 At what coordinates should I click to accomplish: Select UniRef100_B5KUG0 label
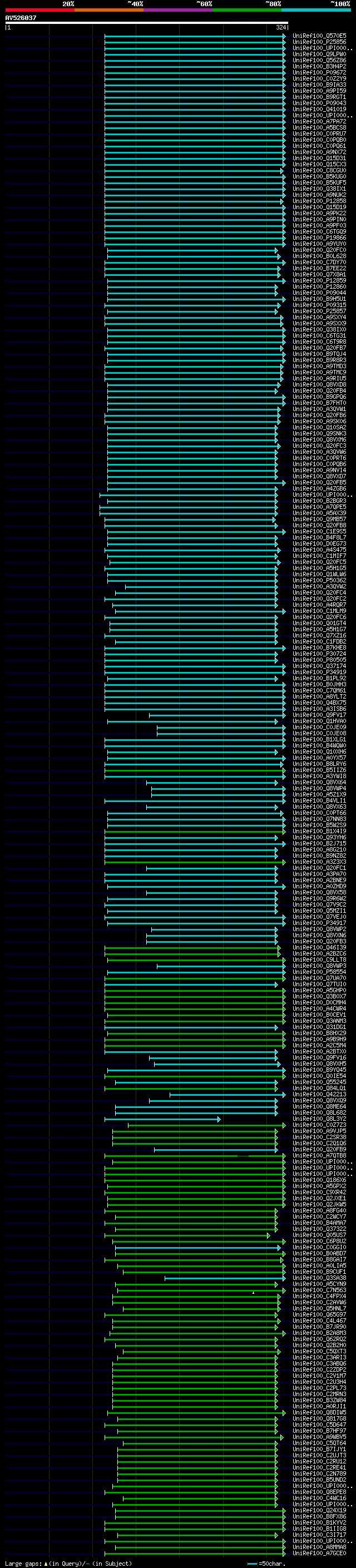click(x=319, y=176)
